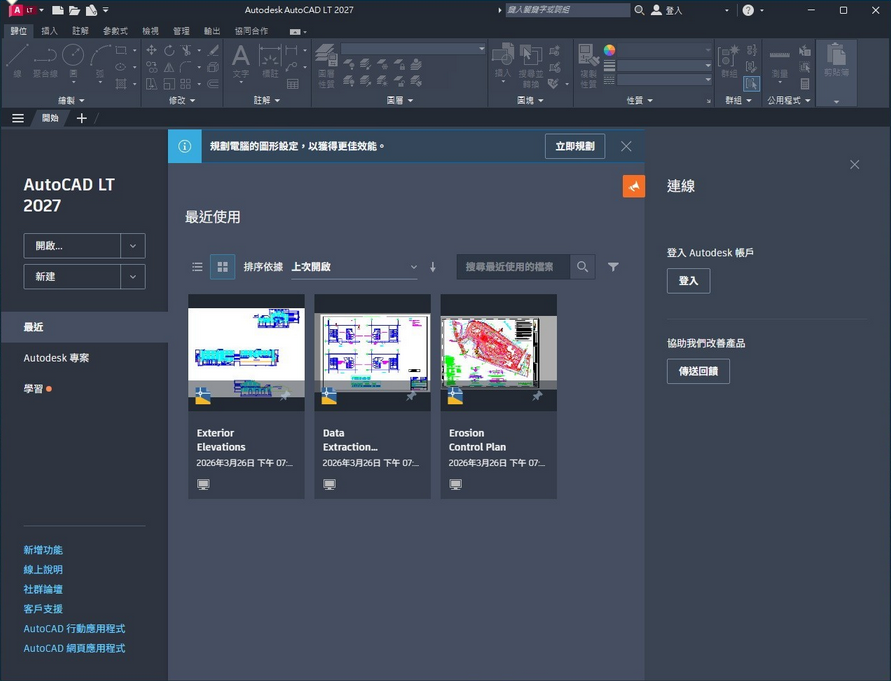
Task: Select the Line (線) drawing tool
Action: click(17, 60)
